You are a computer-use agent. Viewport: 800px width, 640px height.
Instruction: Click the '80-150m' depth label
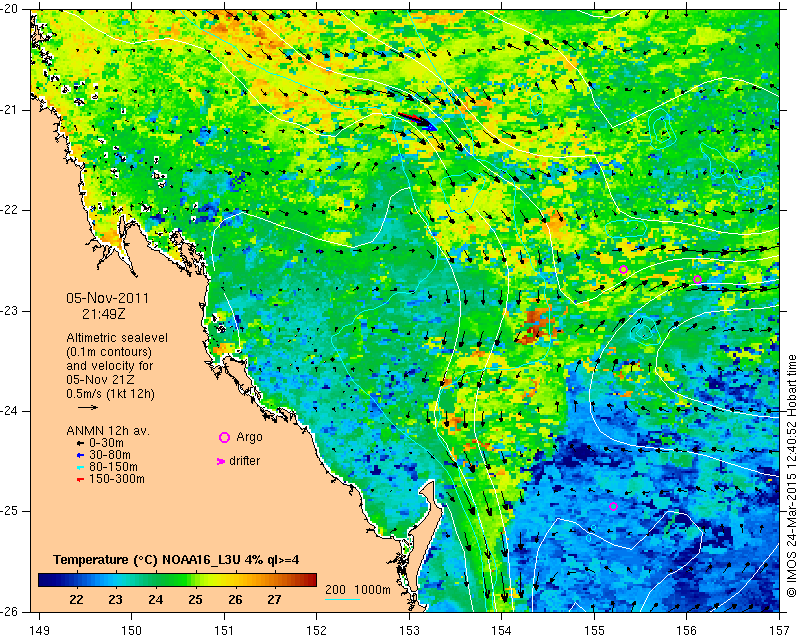coord(113,467)
